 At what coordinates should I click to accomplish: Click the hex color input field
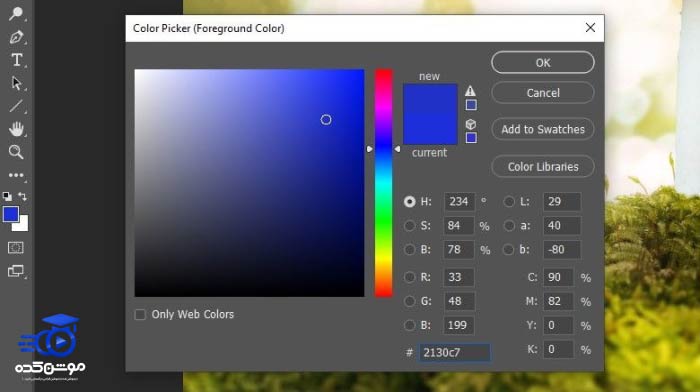454,352
